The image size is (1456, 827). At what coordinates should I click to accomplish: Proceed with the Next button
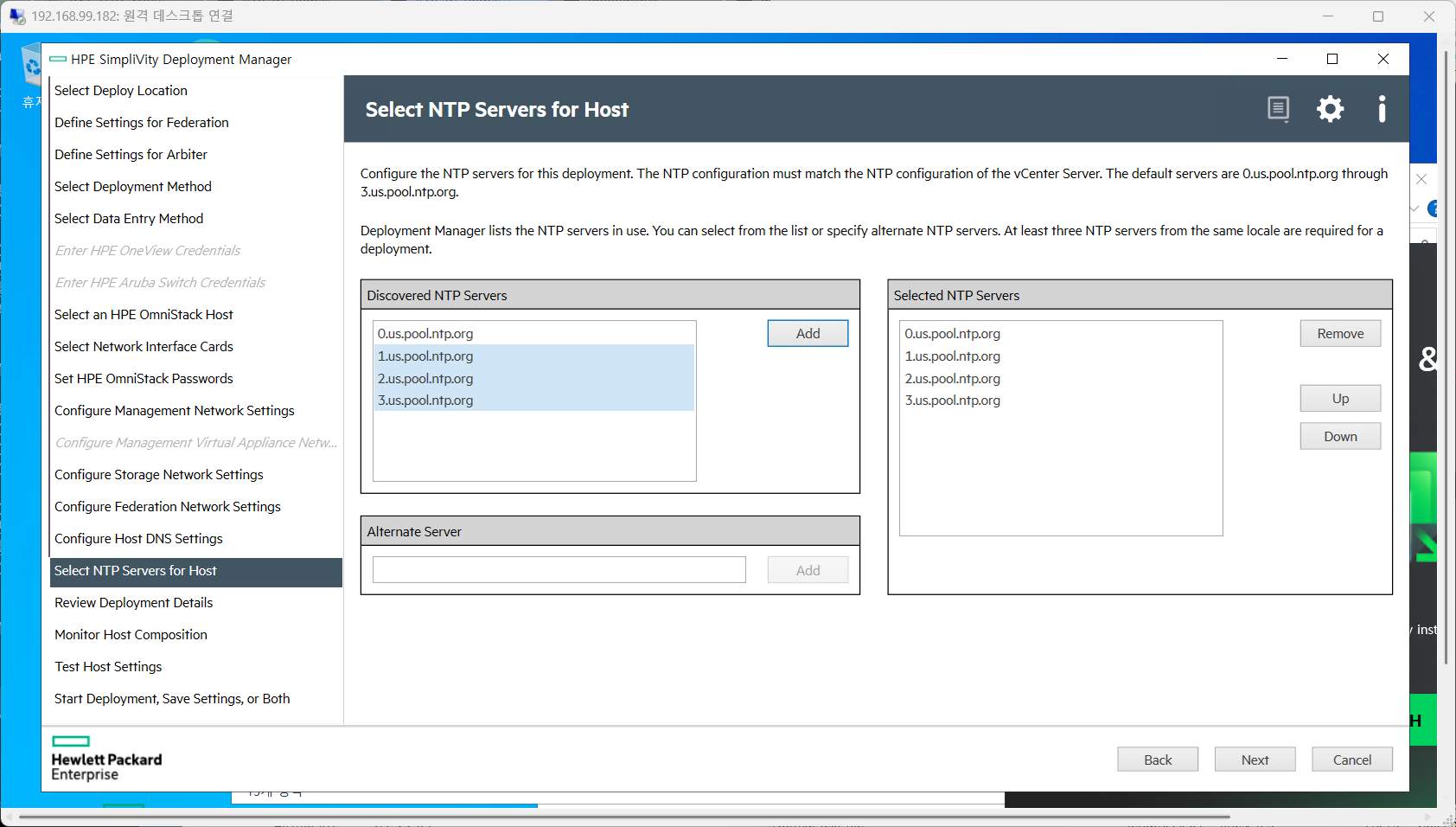point(1255,760)
